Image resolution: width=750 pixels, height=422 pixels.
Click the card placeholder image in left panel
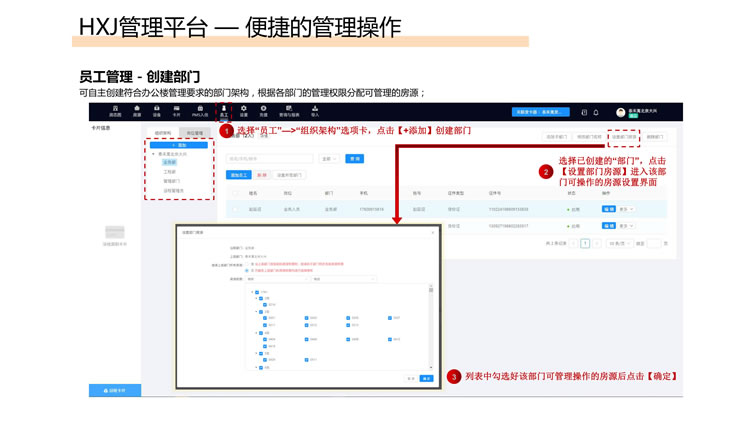pyautogui.click(x=115, y=233)
